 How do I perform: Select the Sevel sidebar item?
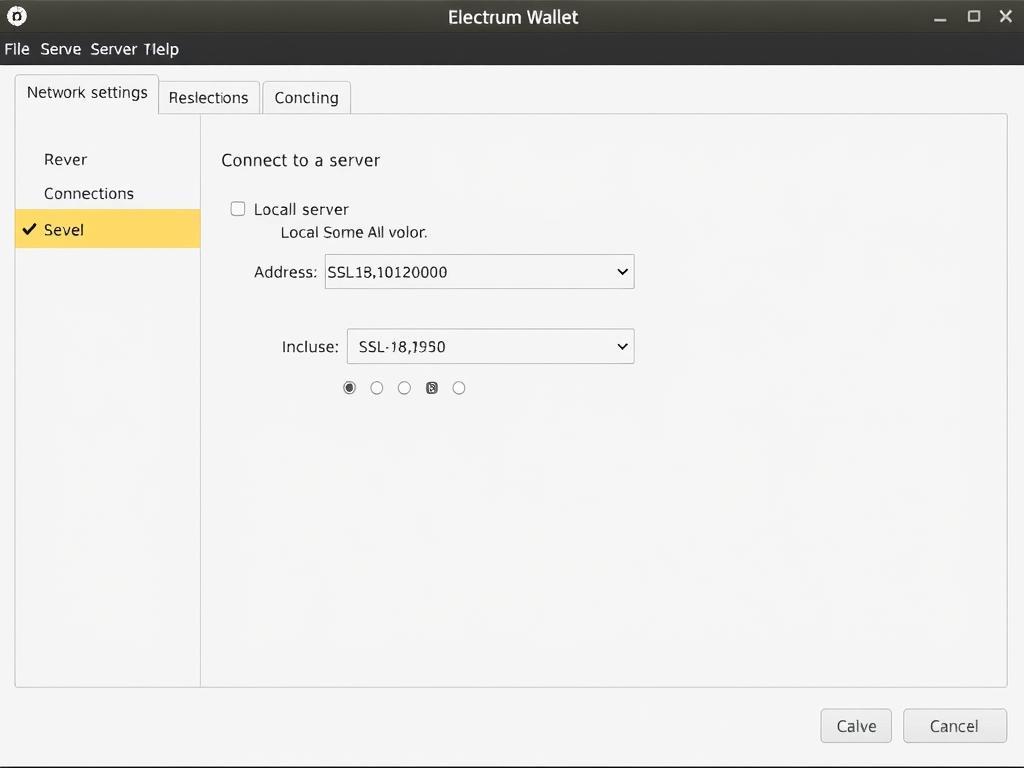(108, 229)
